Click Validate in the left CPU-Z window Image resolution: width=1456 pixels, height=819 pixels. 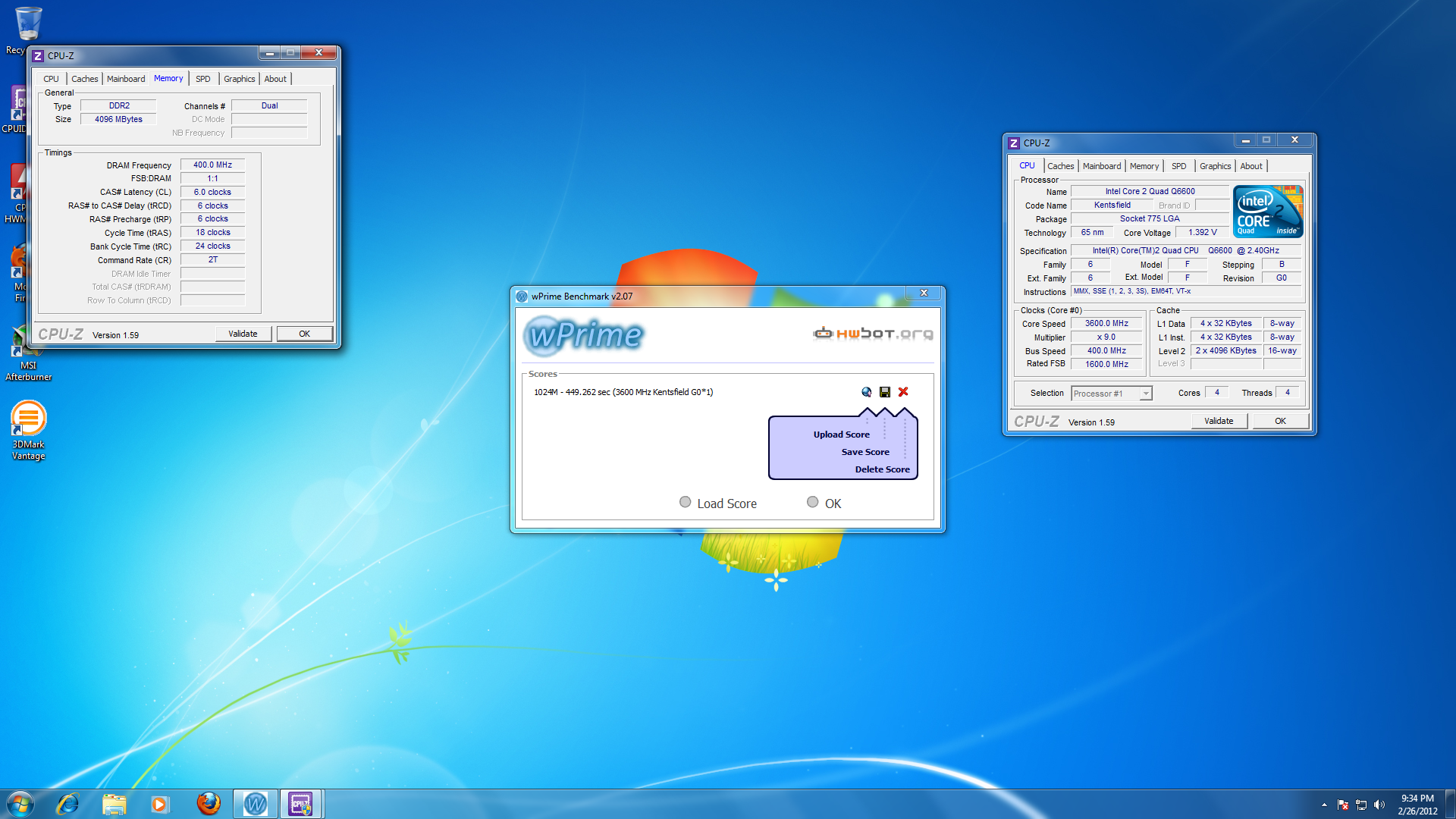pos(243,334)
